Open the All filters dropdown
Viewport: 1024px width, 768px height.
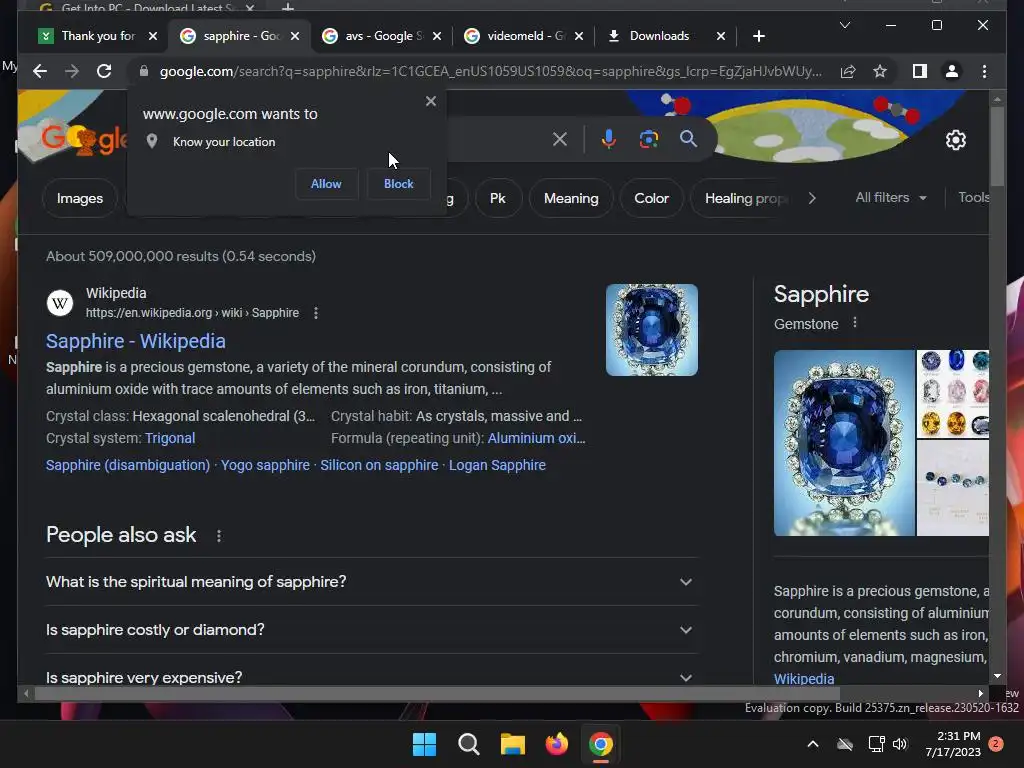pyautogui.click(x=891, y=197)
